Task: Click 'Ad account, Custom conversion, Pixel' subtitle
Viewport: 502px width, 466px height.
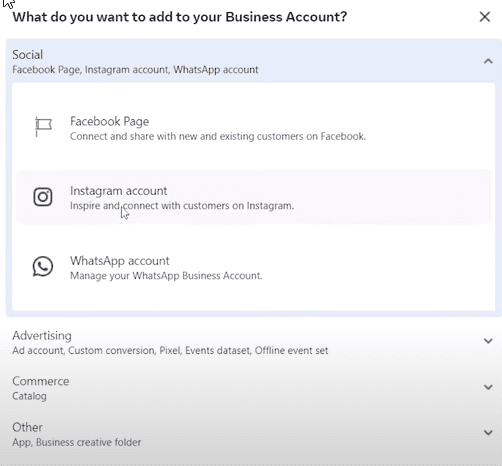Action: coord(170,350)
